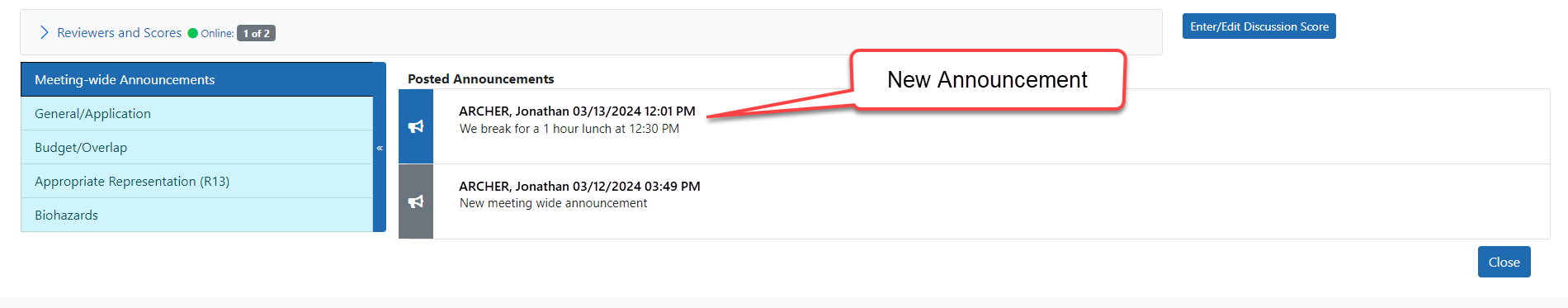Click the New meeting wide announcement text
Screen dimensions: 1568x308
pyautogui.click(x=553, y=203)
